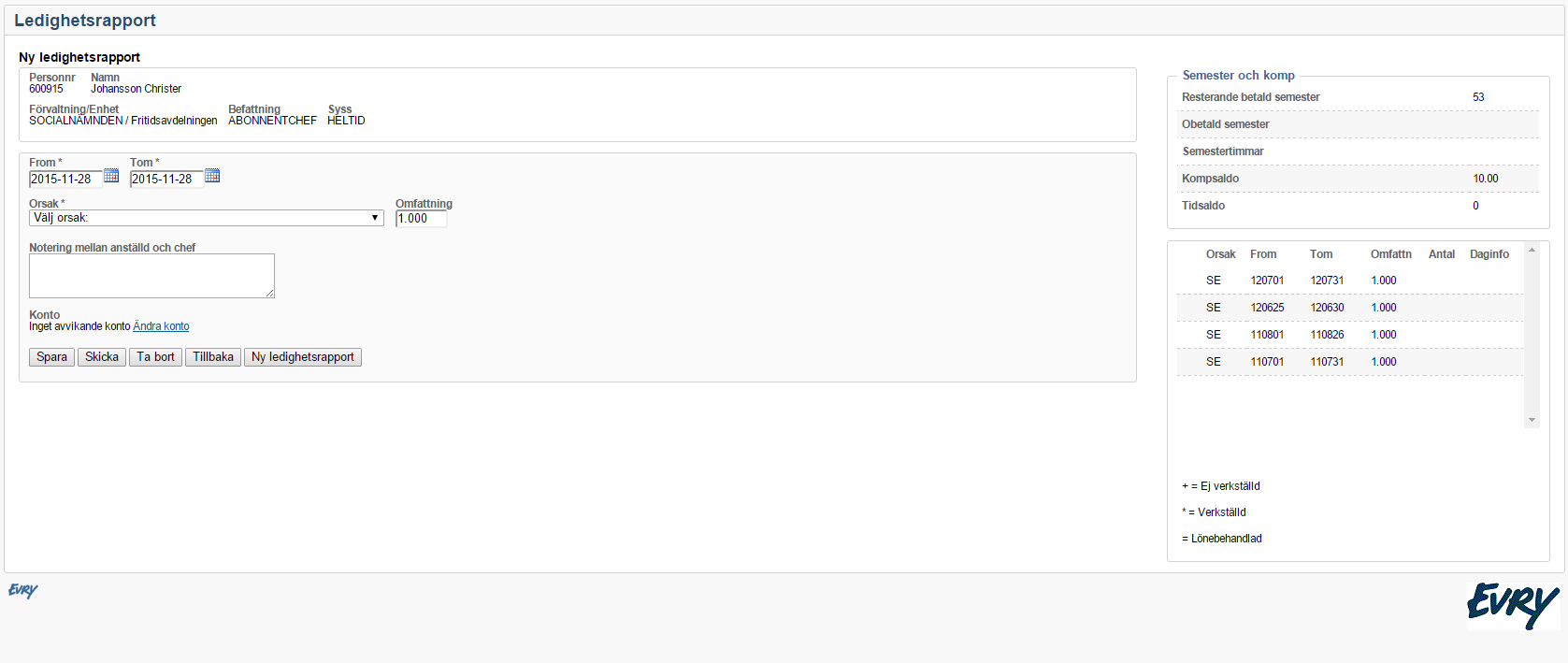The image size is (1568, 663).
Task: Click the Orsak column header in history table
Action: point(1220,254)
